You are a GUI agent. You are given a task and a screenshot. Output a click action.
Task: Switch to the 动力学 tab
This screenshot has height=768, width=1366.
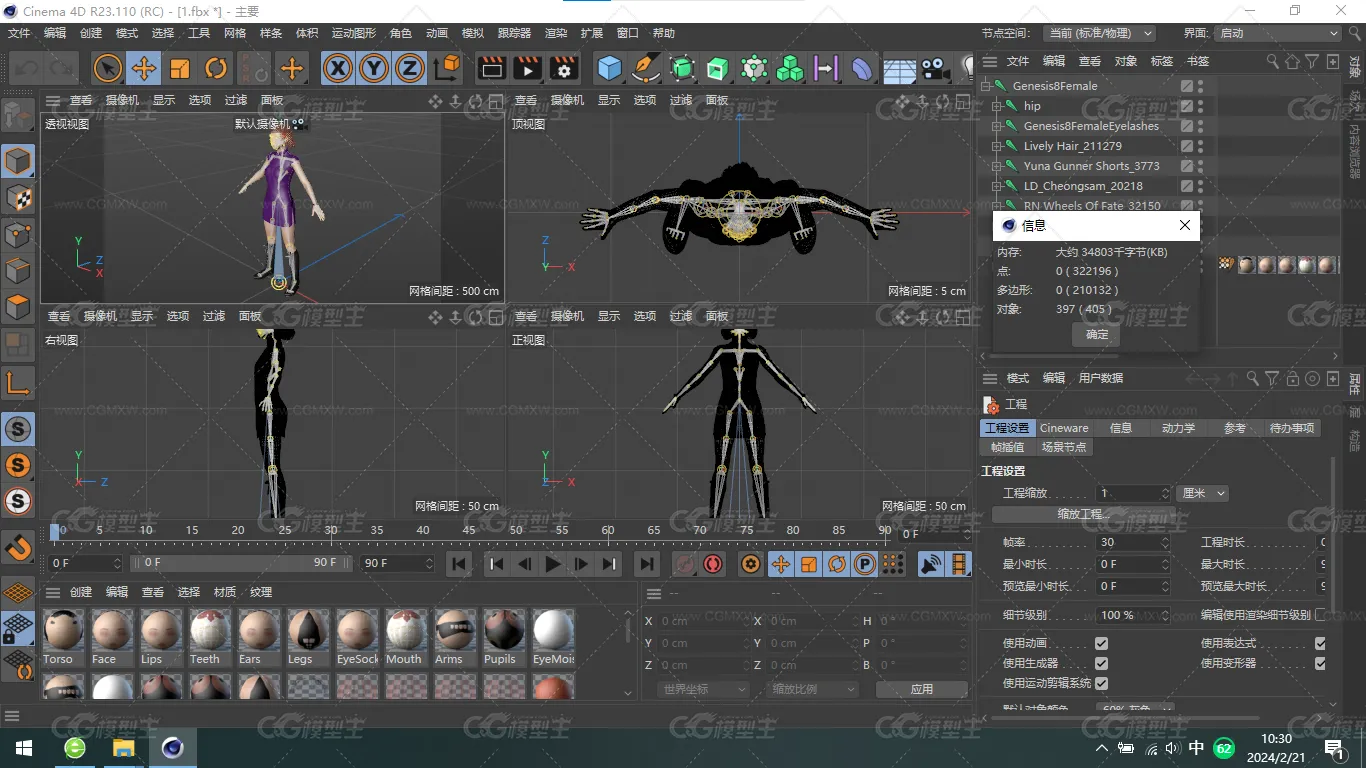pyautogui.click(x=1178, y=428)
